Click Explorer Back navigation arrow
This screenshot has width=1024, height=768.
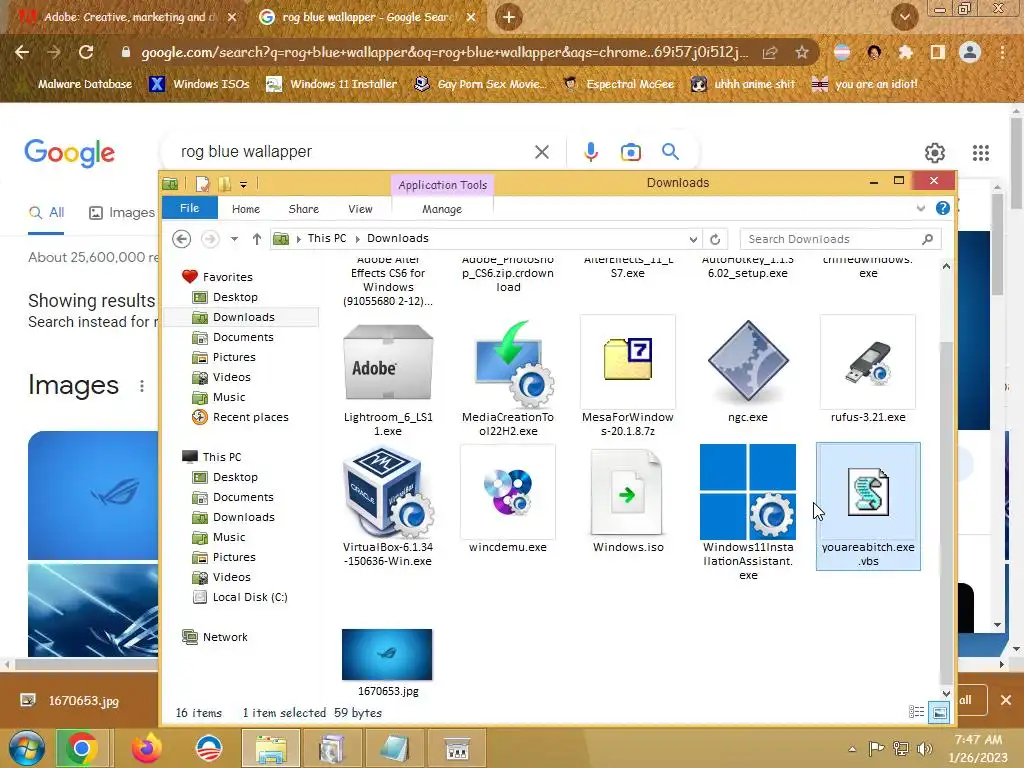[x=182, y=239]
